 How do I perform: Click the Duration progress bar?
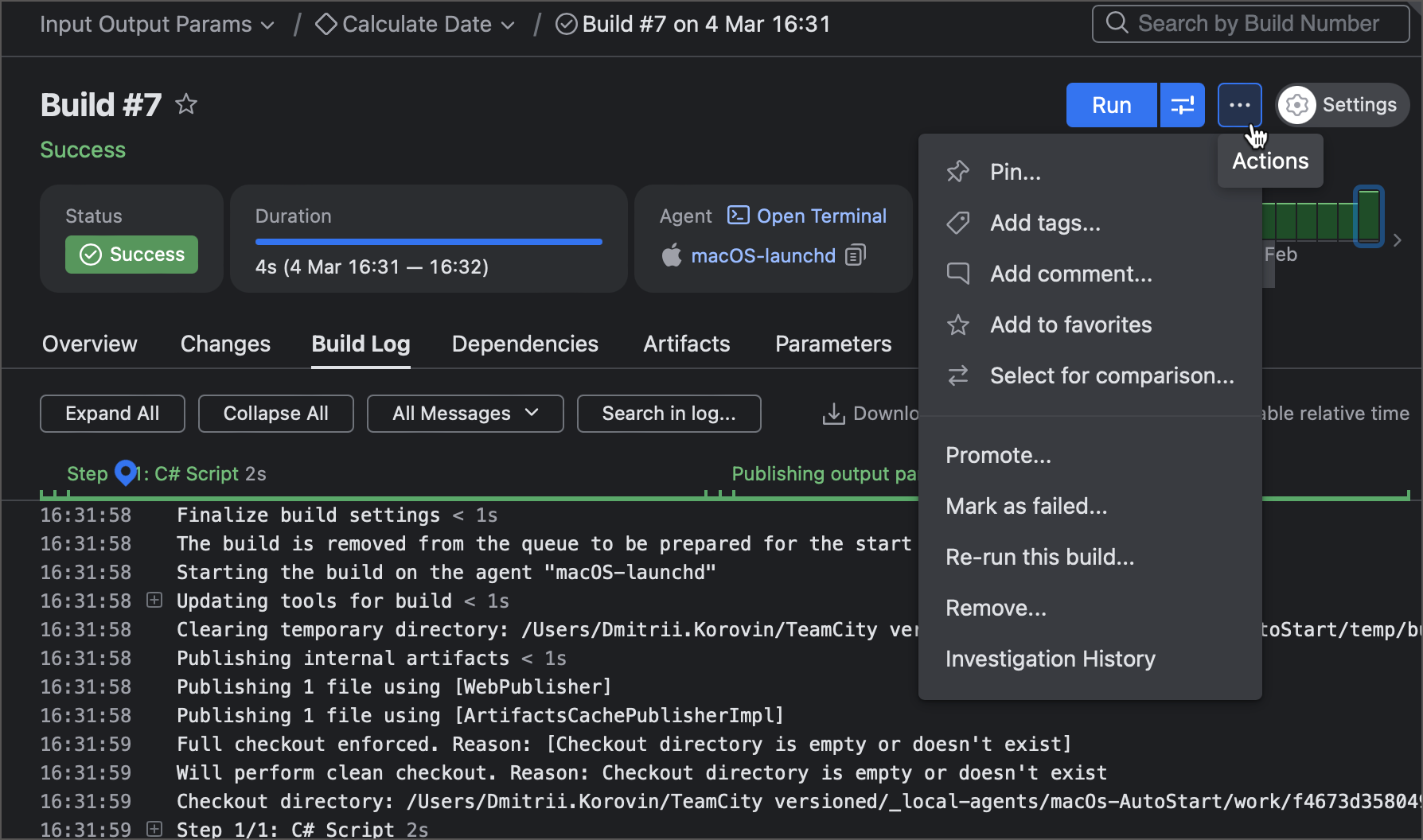coord(428,241)
